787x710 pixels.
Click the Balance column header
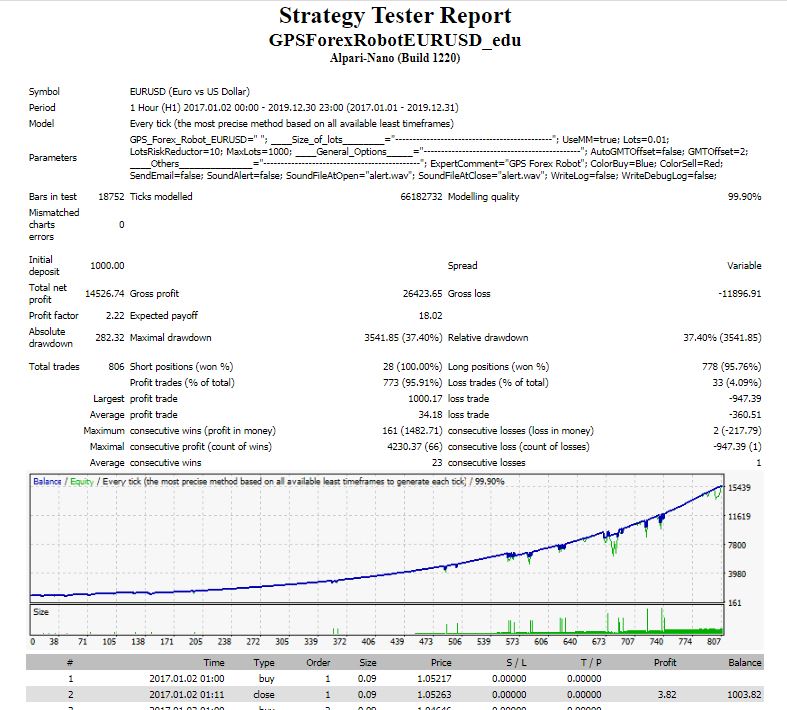click(x=745, y=663)
